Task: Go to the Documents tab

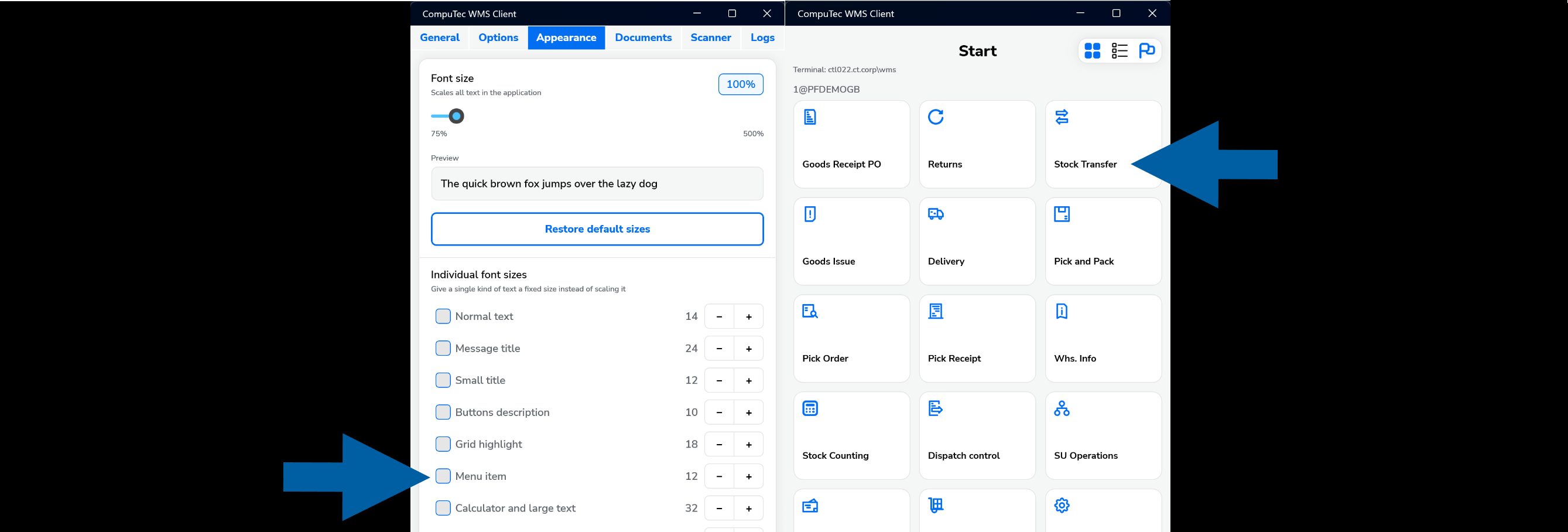Action: [x=643, y=37]
